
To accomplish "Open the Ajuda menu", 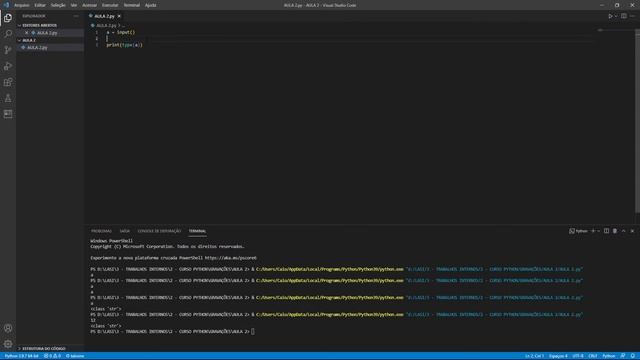I will tap(151, 5).
